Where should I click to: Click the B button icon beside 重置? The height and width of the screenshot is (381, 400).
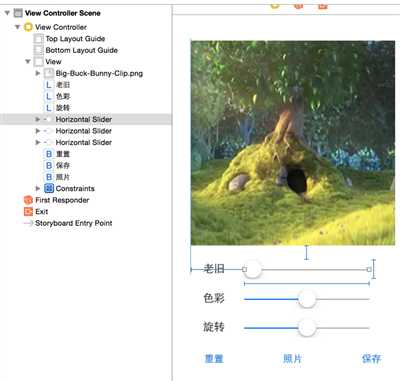coord(49,154)
